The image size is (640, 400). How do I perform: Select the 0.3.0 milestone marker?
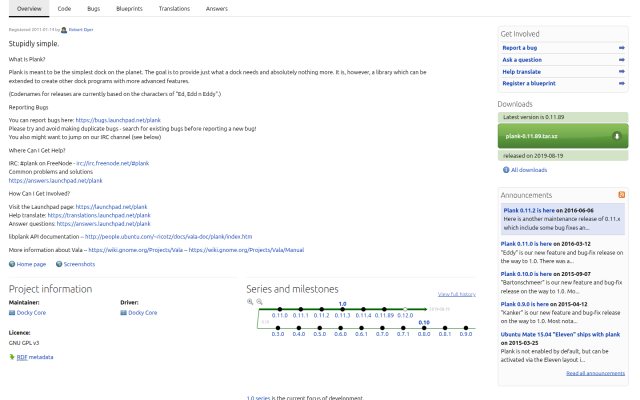(x=278, y=328)
